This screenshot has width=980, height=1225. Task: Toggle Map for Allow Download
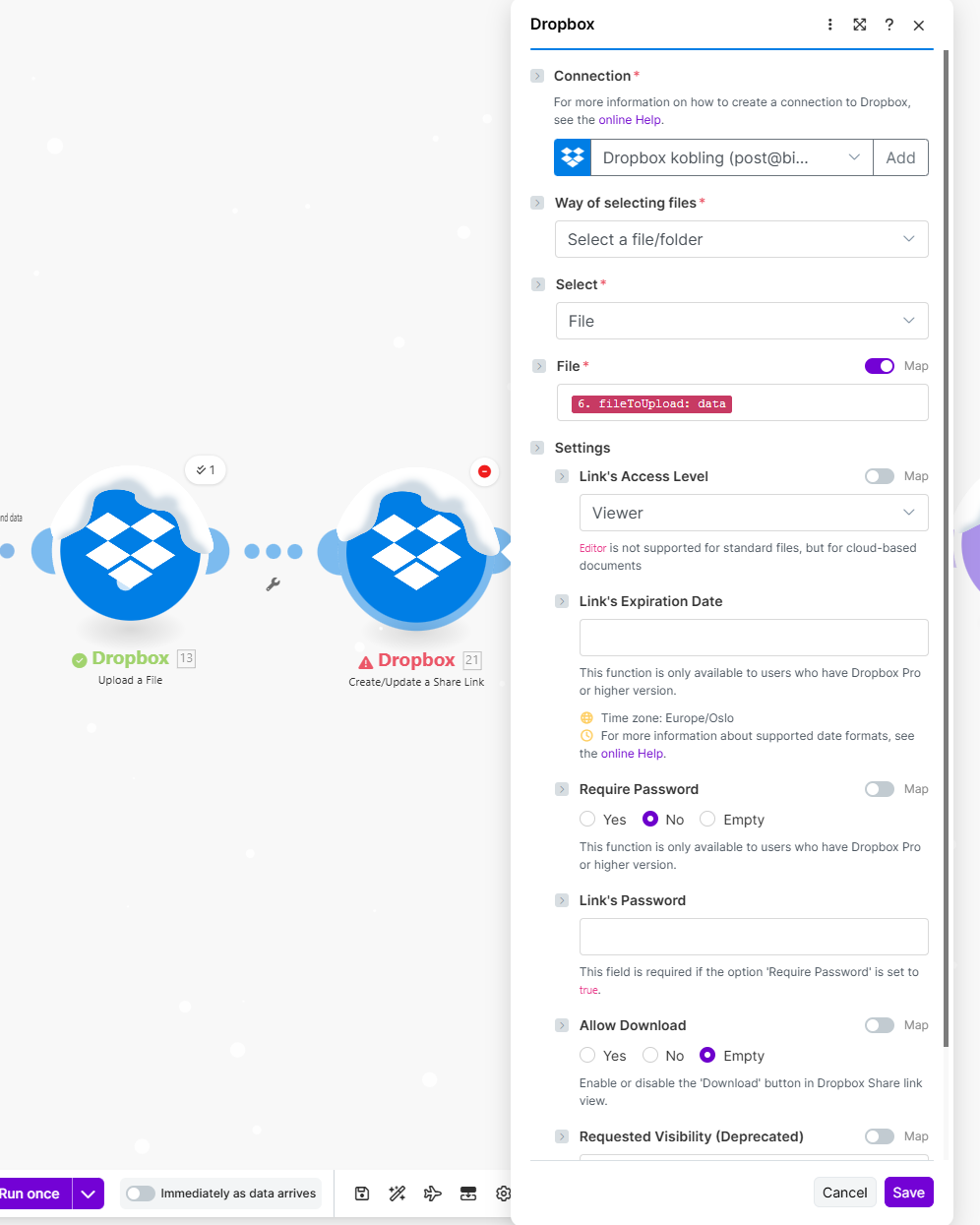coord(880,1025)
